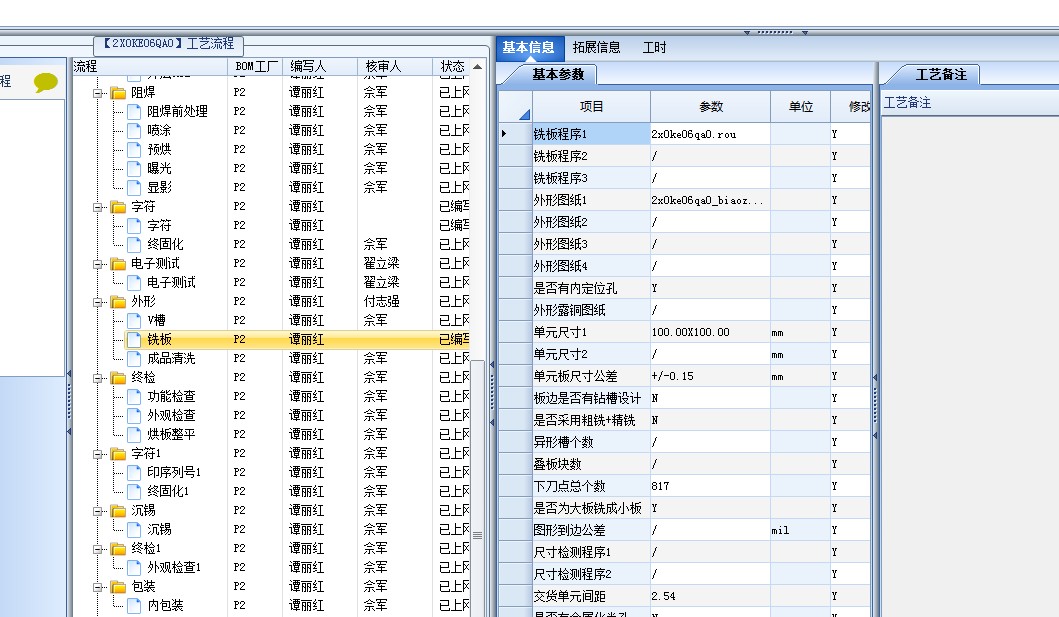Collapse the 字符 tree node

(x=98, y=207)
